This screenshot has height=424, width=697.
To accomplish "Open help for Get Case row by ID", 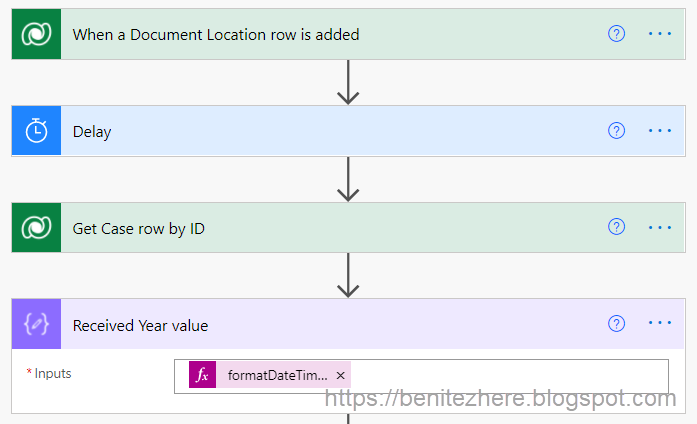I will click(616, 227).
